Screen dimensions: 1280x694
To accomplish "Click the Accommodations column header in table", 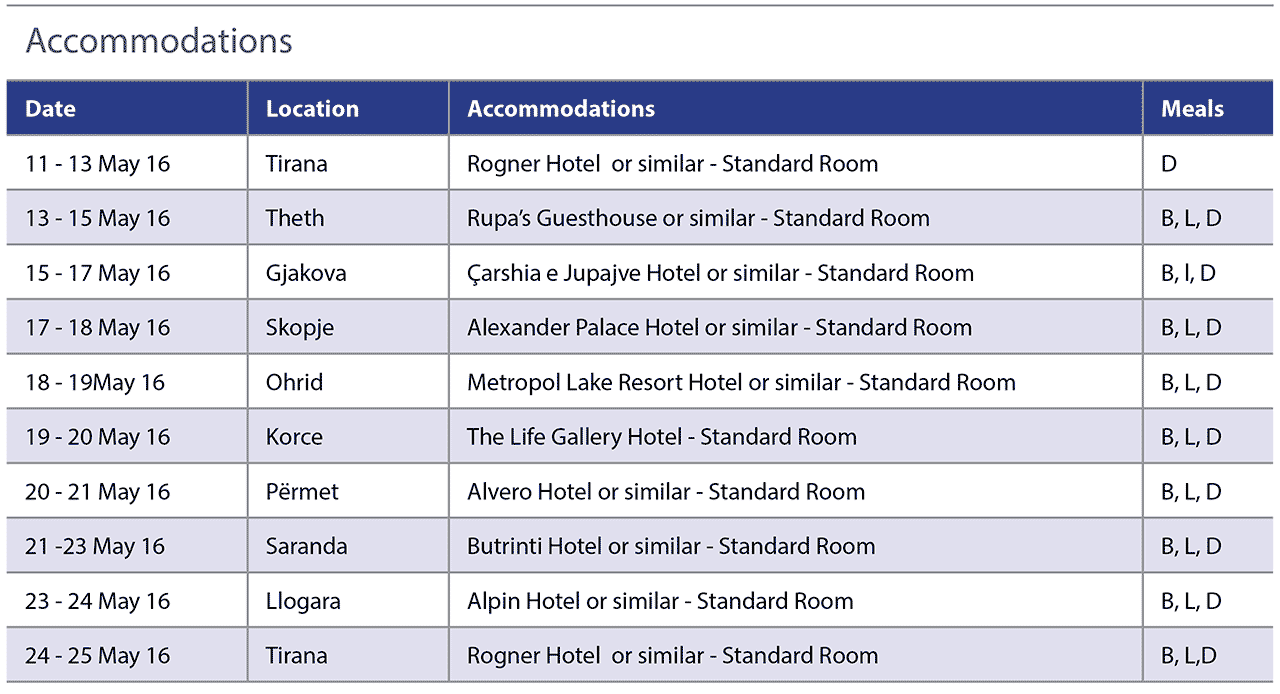I will tap(561, 109).
